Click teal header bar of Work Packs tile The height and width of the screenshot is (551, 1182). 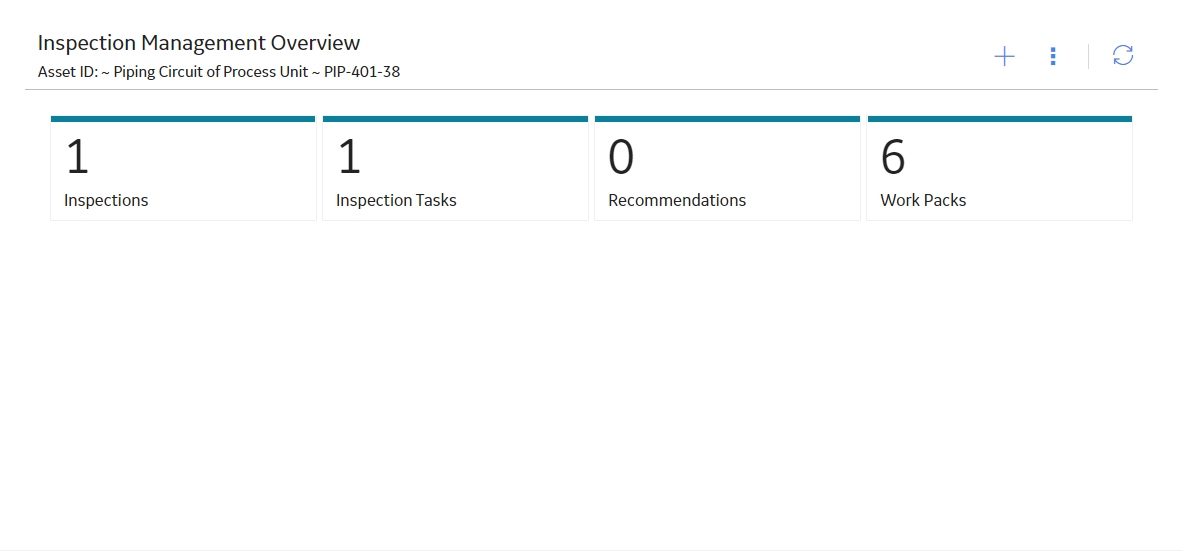pos(1000,119)
